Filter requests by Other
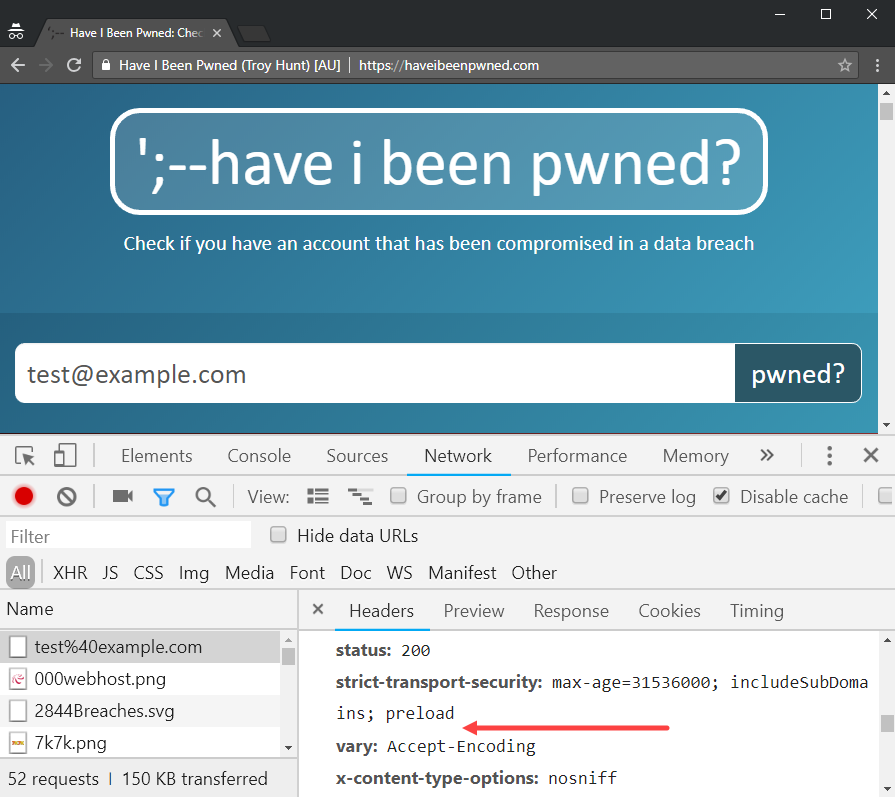 pos(534,573)
